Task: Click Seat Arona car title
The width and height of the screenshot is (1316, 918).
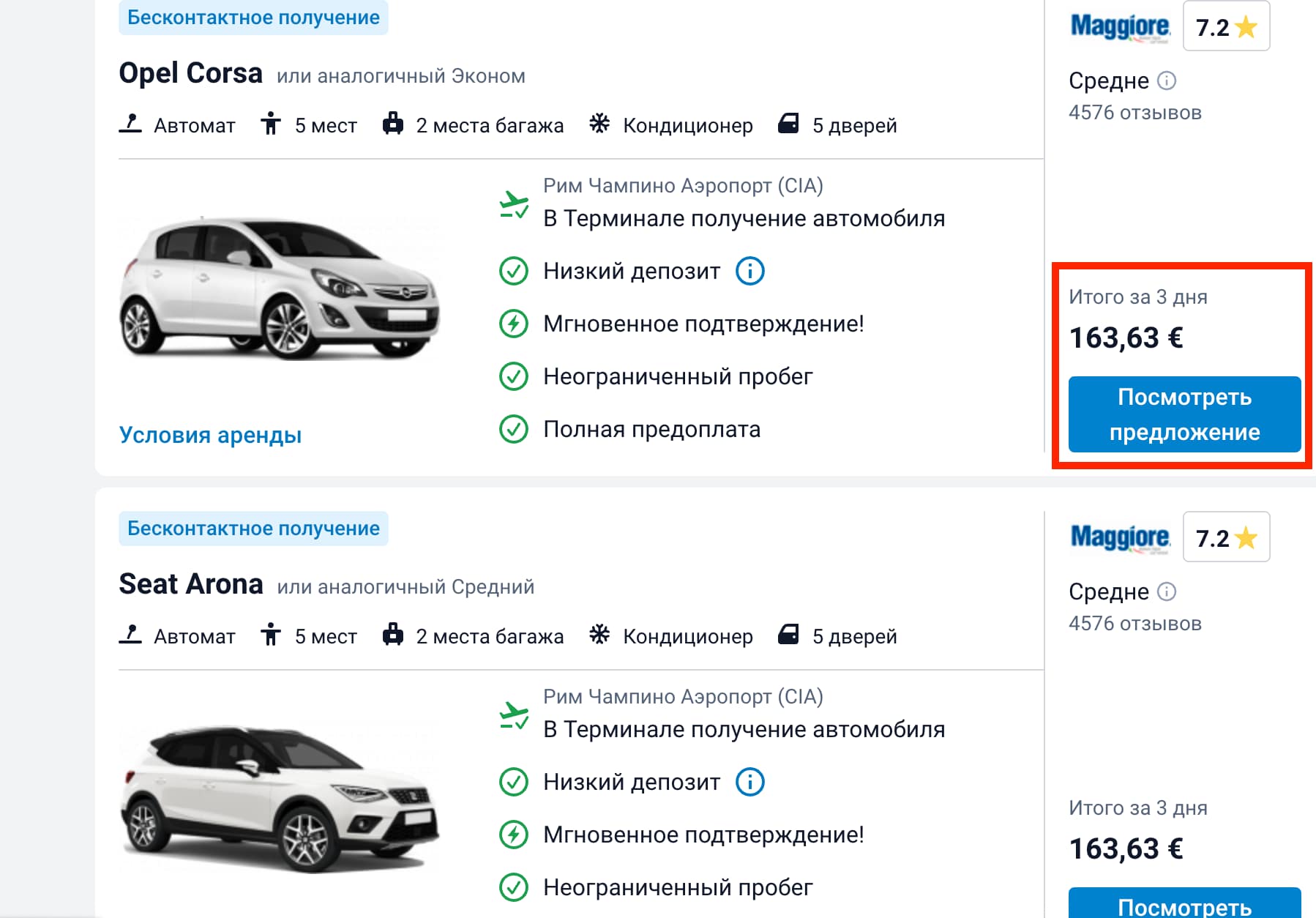Action: coord(191,584)
